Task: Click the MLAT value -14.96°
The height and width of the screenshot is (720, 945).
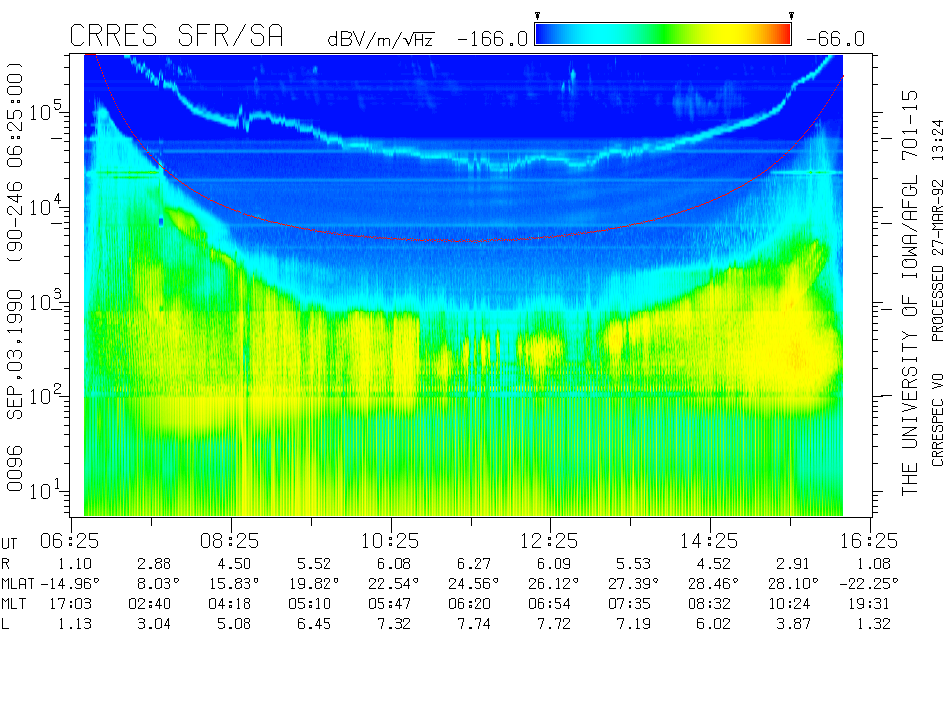Action: tap(70, 584)
